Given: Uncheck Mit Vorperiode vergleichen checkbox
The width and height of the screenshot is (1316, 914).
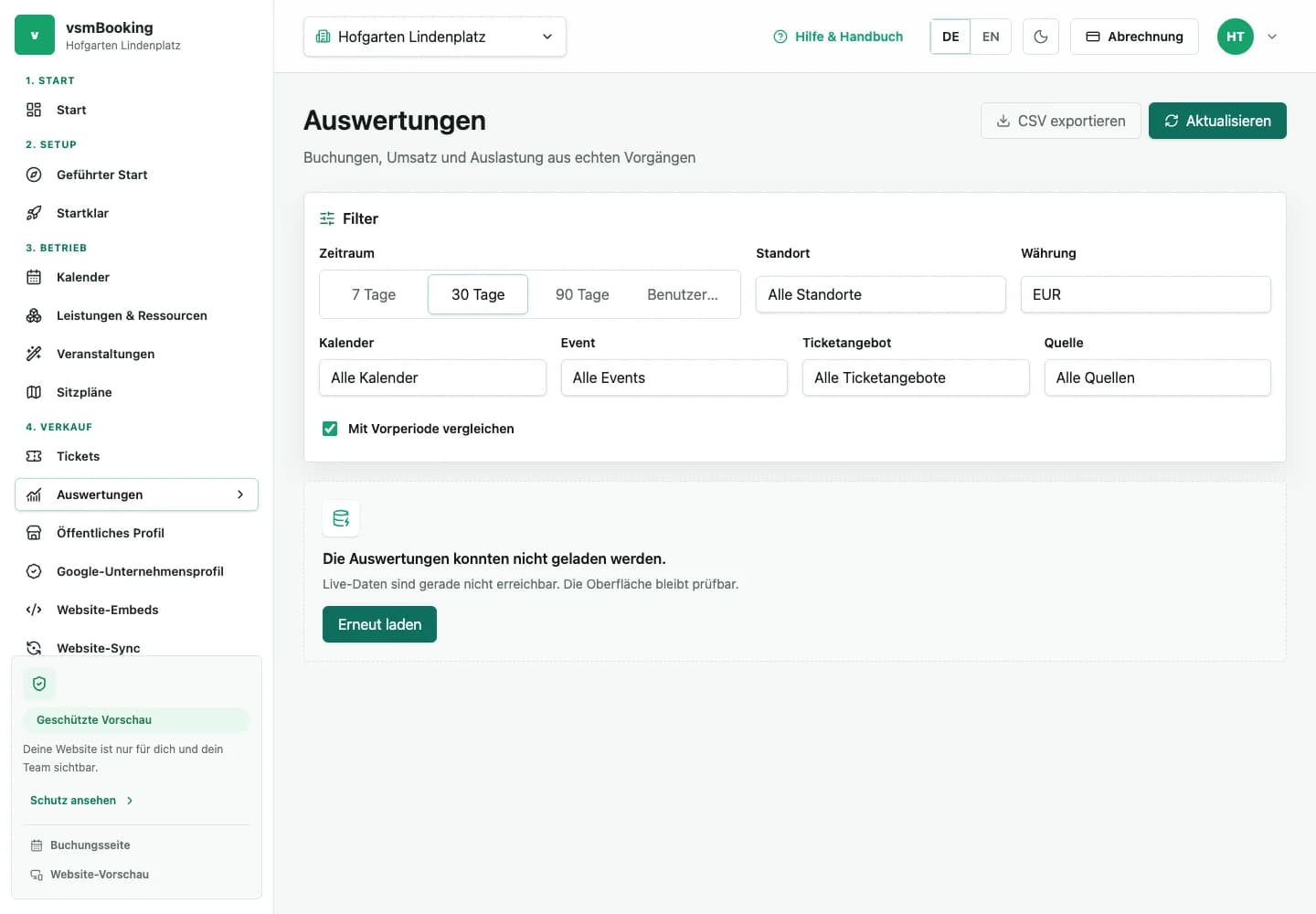Looking at the screenshot, I should 330,429.
